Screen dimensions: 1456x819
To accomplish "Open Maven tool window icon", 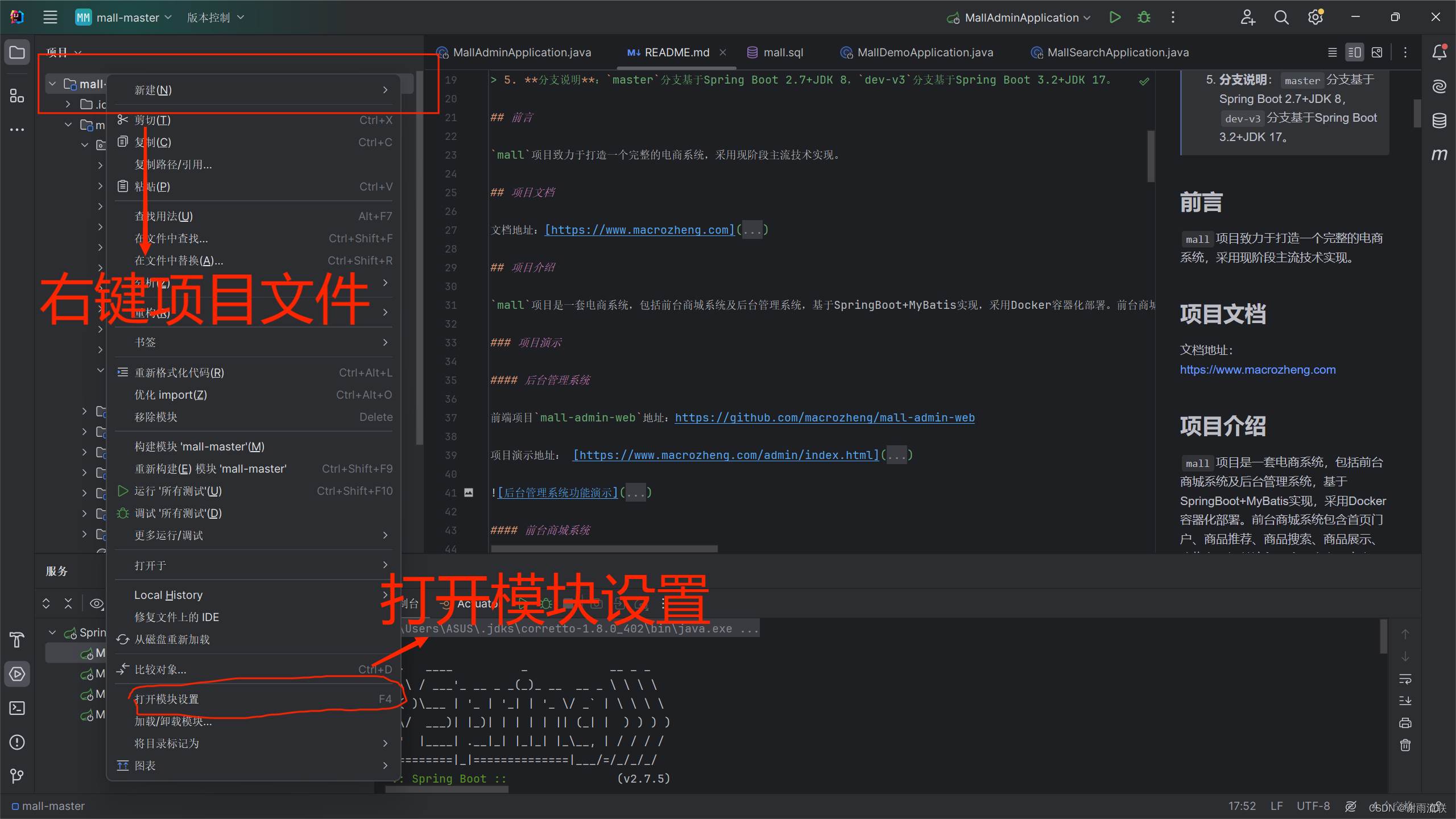I will (1439, 155).
